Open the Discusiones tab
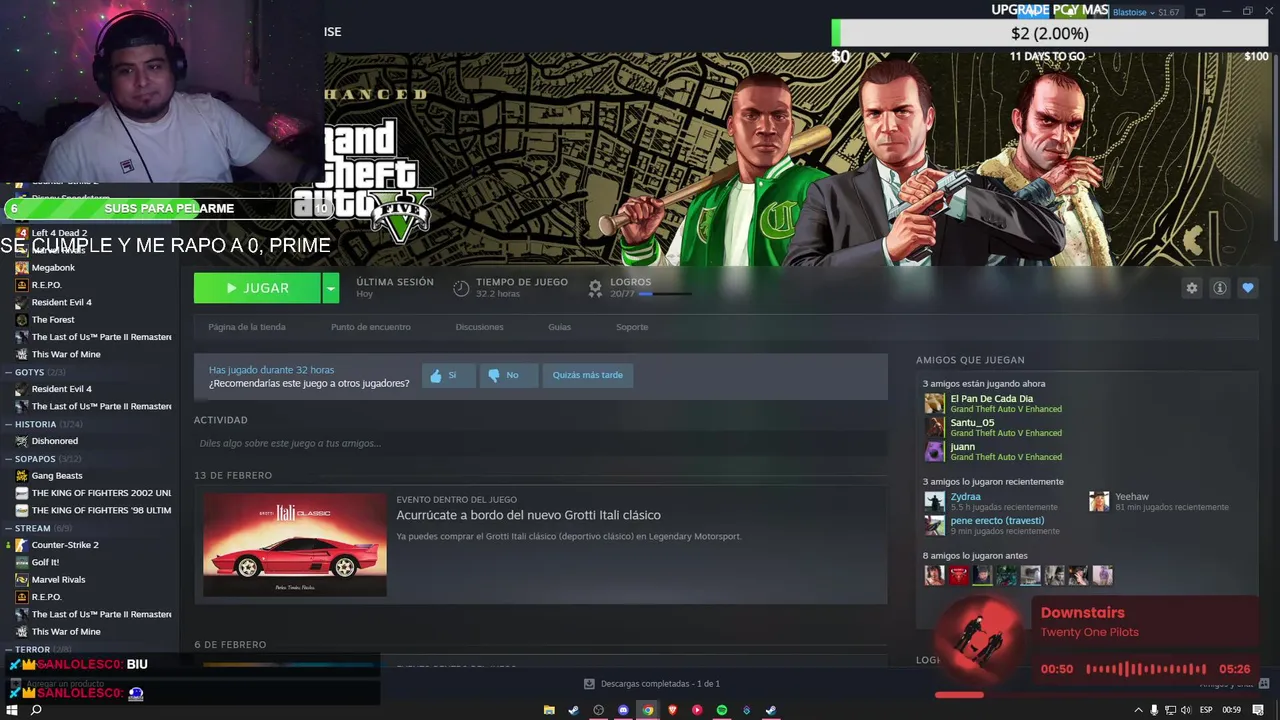The width and height of the screenshot is (1280, 720). (x=479, y=327)
